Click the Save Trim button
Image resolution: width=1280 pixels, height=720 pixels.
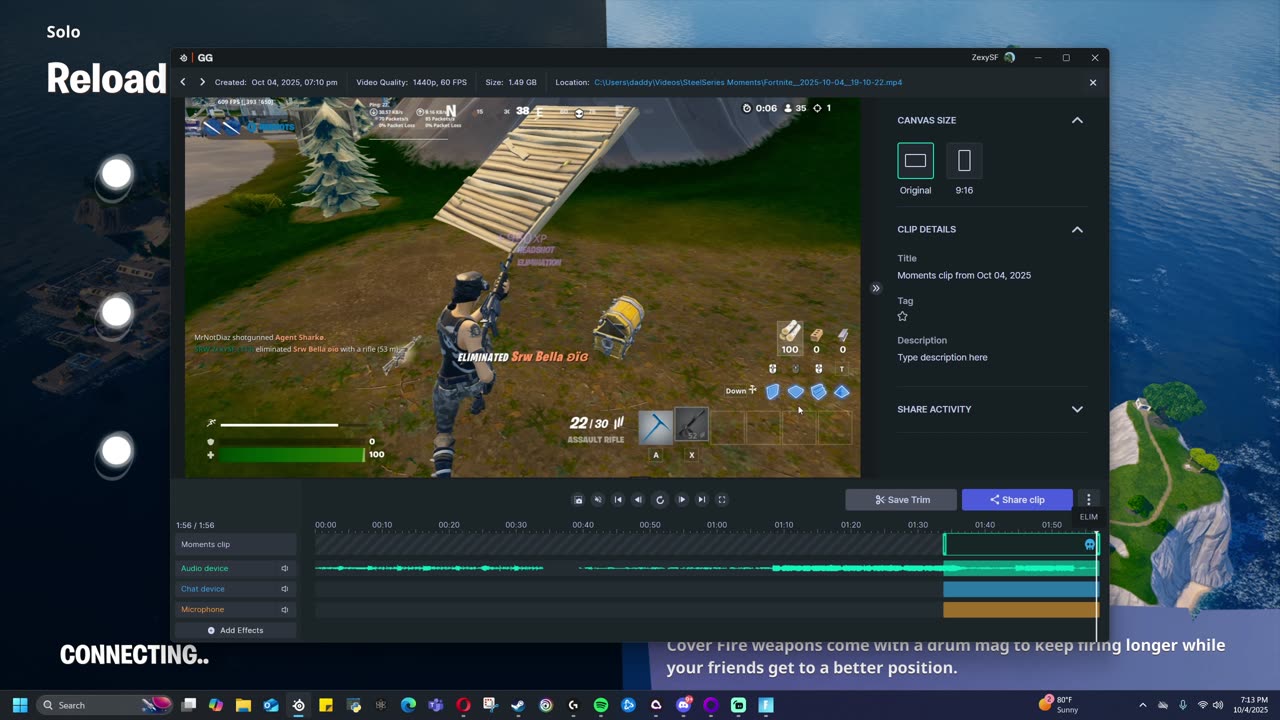901,500
